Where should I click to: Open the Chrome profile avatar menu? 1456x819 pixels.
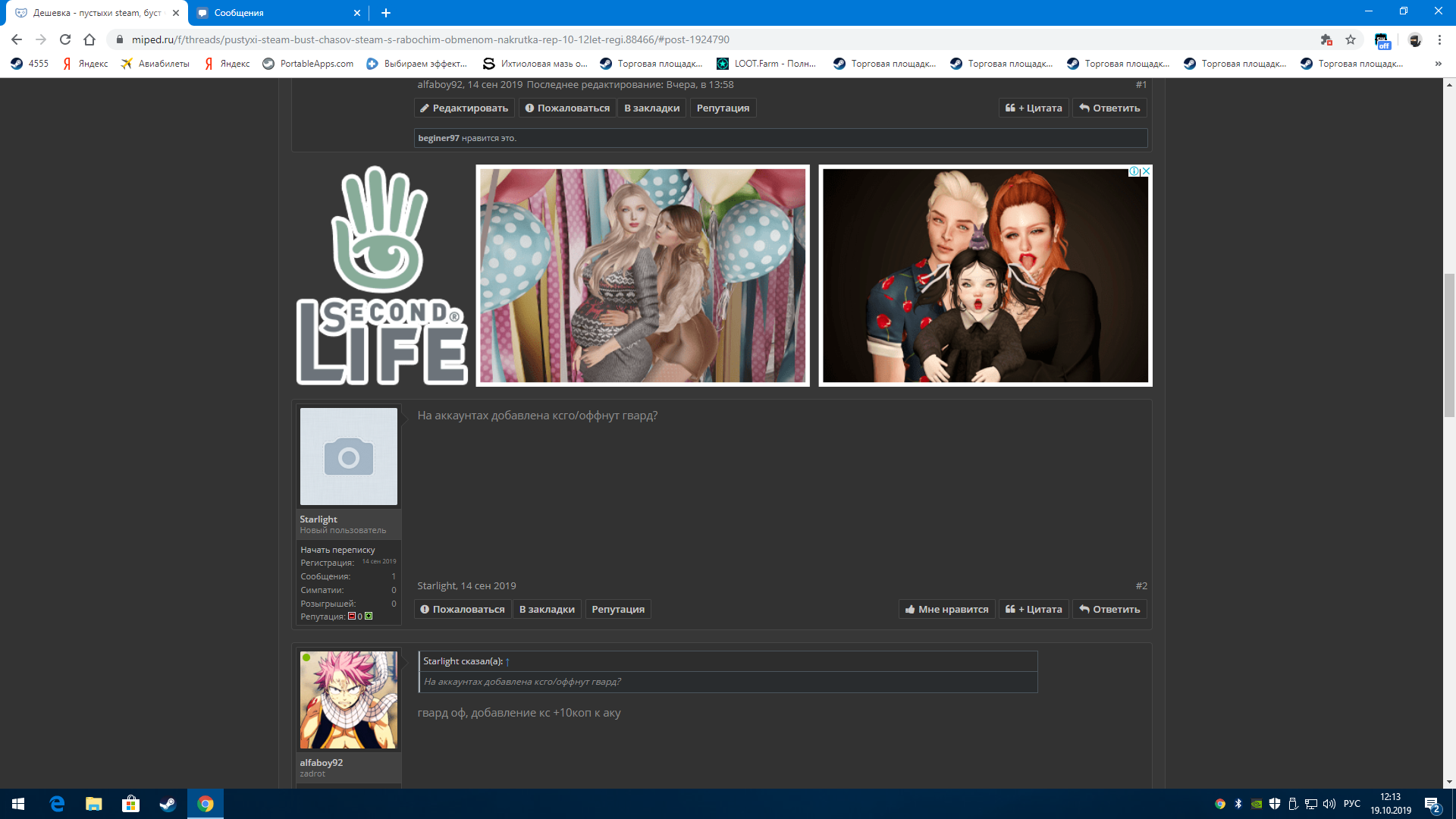coord(1415,39)
